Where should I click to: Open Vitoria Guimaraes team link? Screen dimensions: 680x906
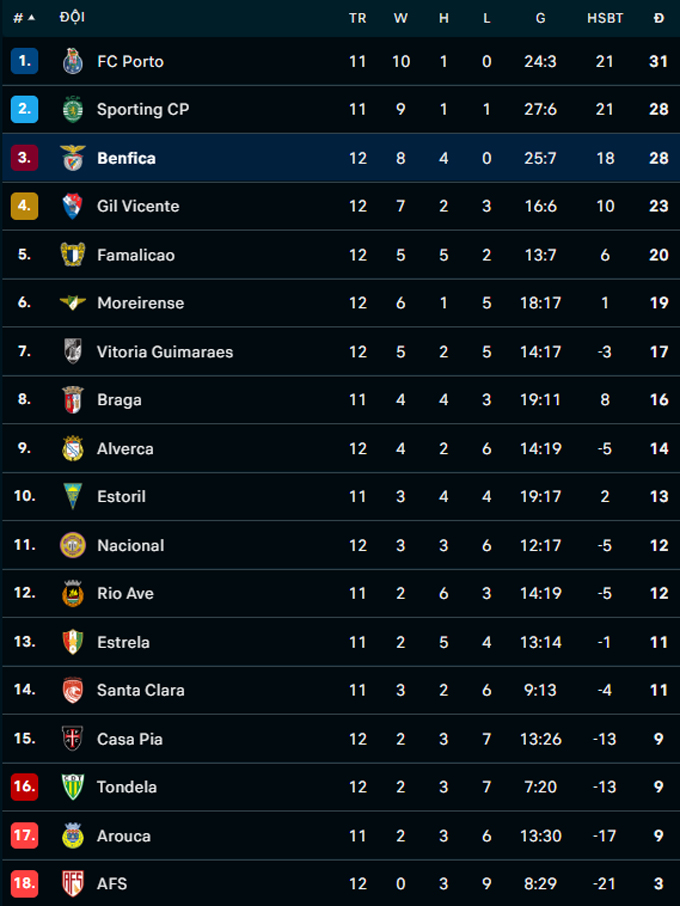pyautogui.click(x=165, y=352)
